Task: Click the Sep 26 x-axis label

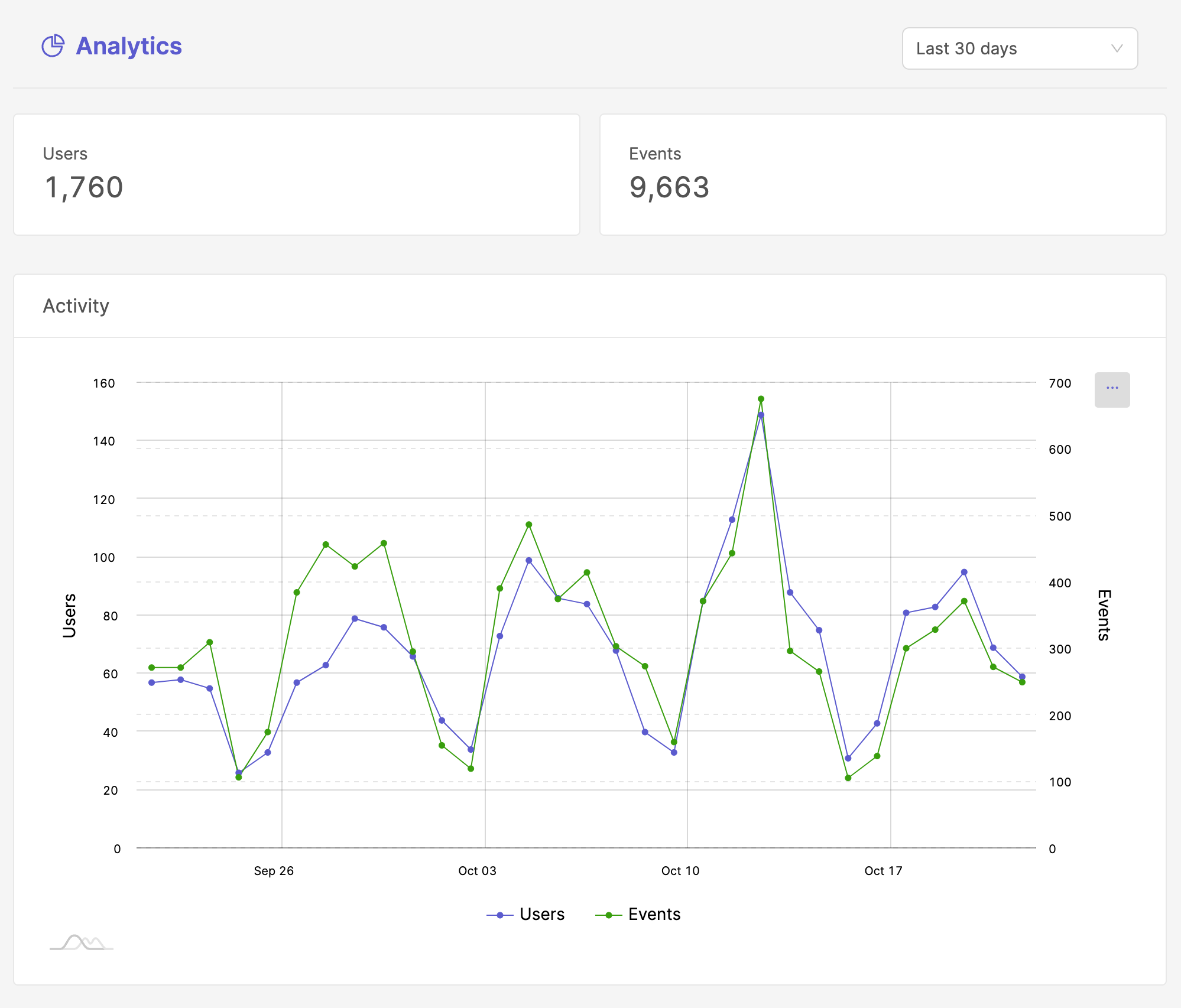Action: pyautogui.click(x=274, y=871)
